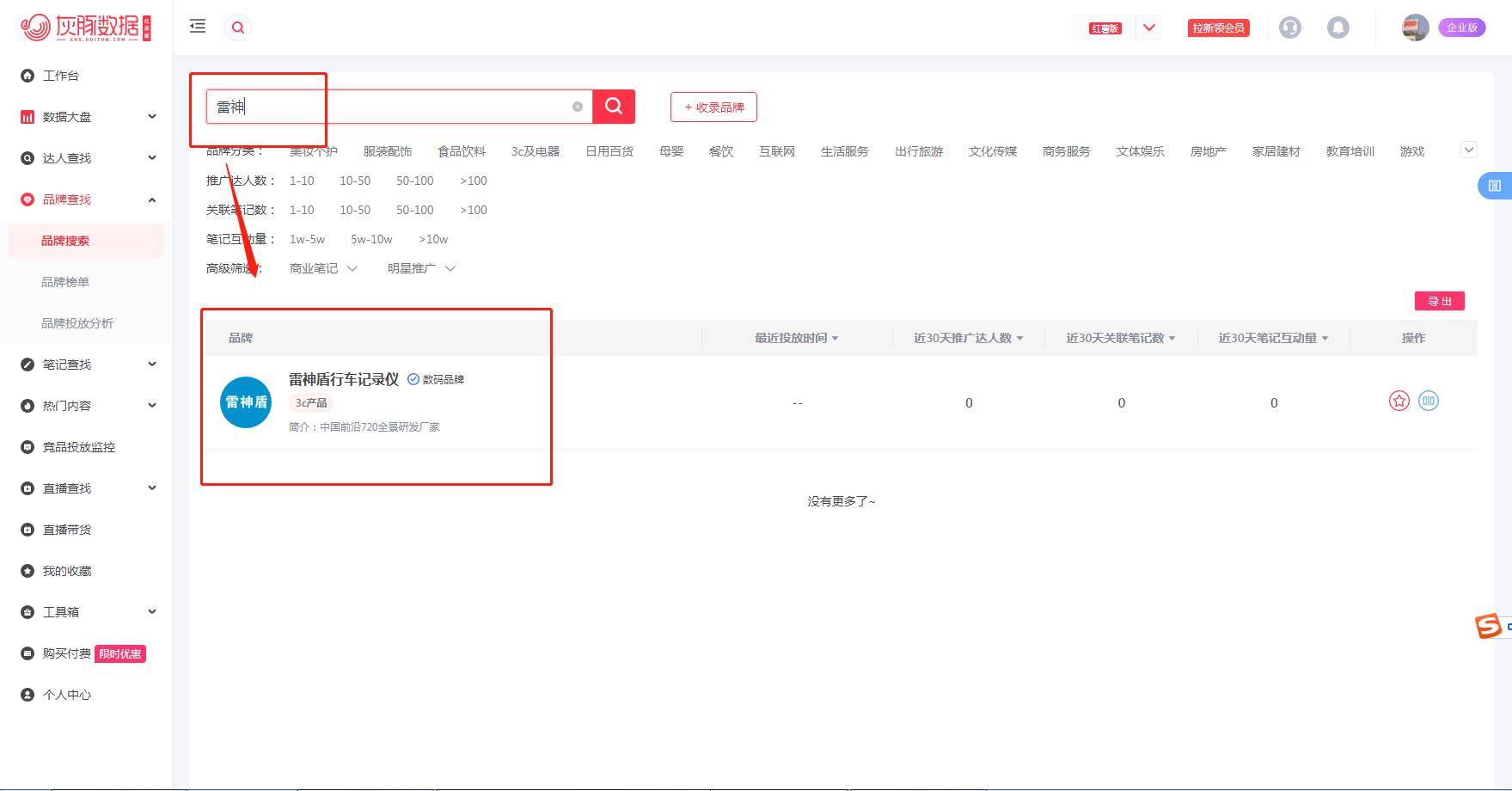Click the 雷神盾 brand logo
Image resolution: width=1512 pixels, height=791 pixels.
point(246,402)
